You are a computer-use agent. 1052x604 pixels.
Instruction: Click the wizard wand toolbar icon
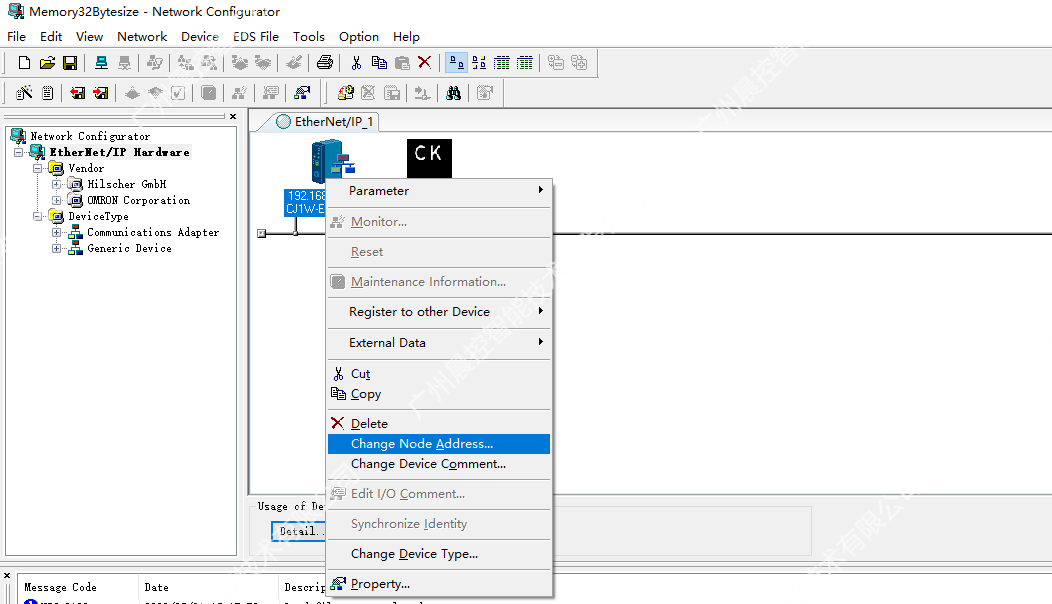tap(24, 93)
